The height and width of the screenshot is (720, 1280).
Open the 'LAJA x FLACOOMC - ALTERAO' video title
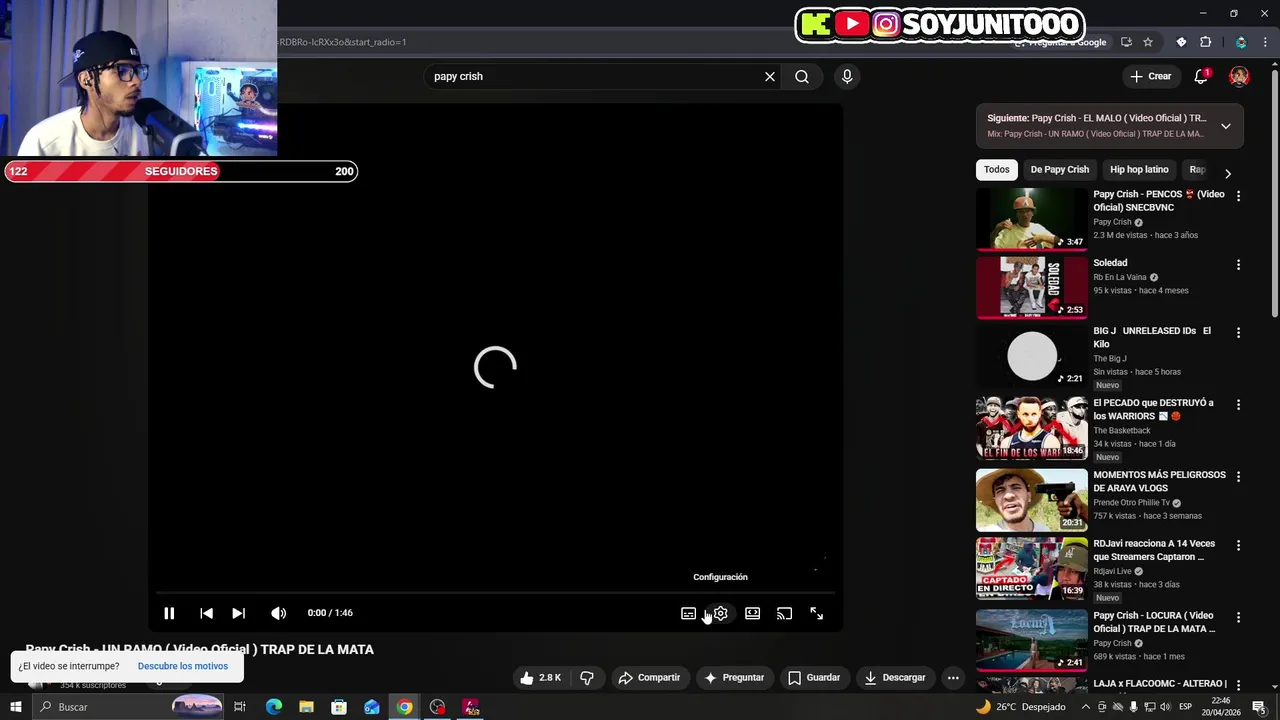(x=1160, y=684)
